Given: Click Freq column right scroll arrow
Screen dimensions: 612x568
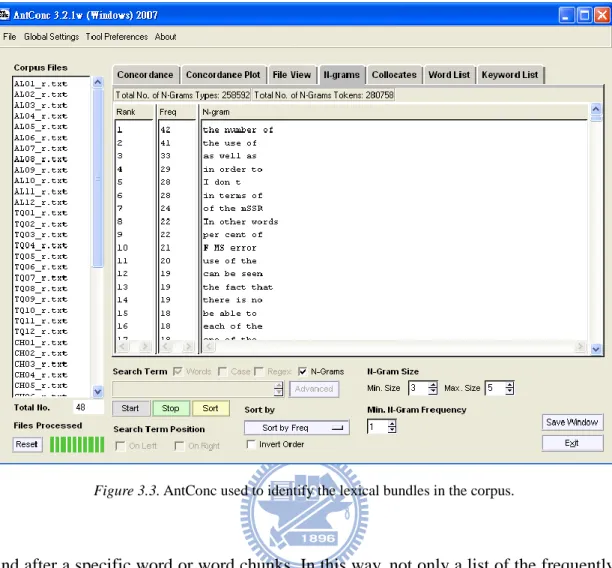Looking at the screenshot, I should 188,346.
